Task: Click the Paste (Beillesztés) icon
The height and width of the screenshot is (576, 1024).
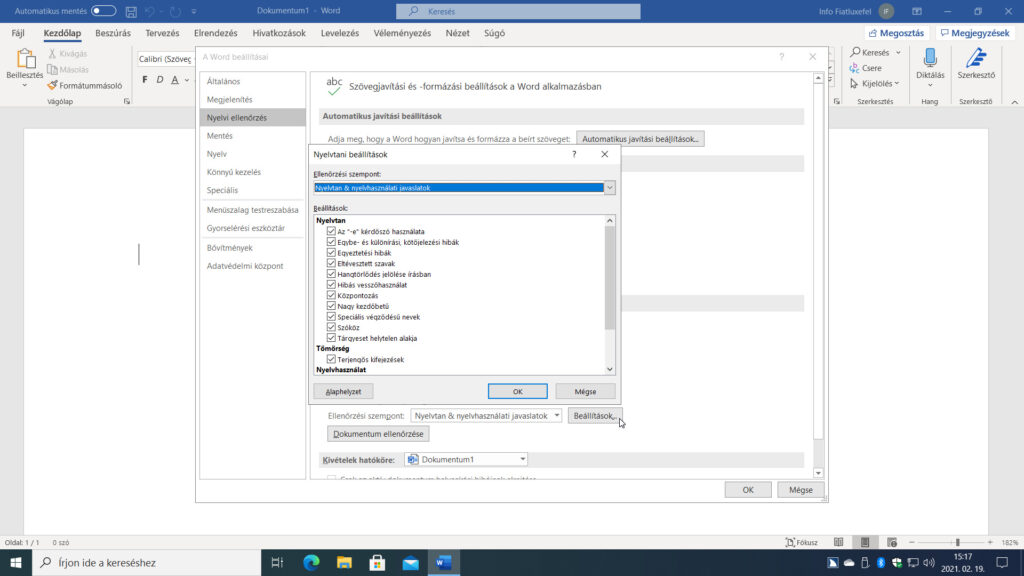Action: (x=25, y=59)
